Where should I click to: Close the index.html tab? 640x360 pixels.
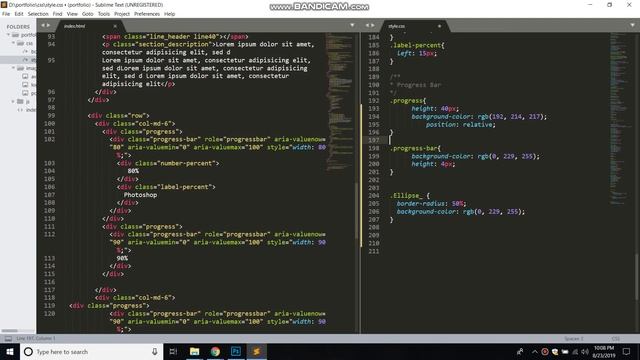[115, 26]
